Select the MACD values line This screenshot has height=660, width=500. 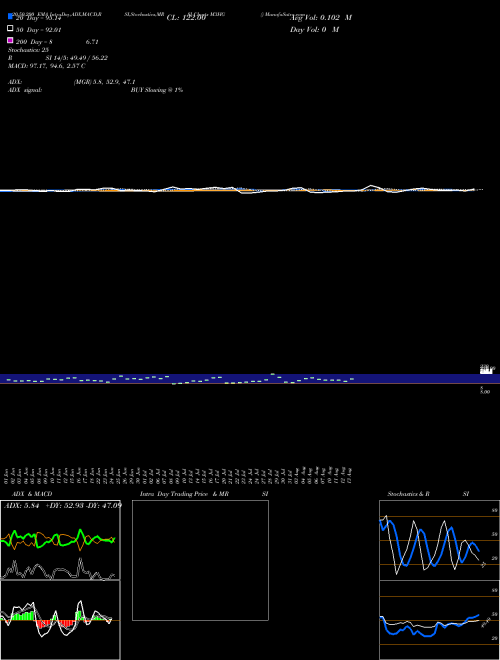point(47,66)
